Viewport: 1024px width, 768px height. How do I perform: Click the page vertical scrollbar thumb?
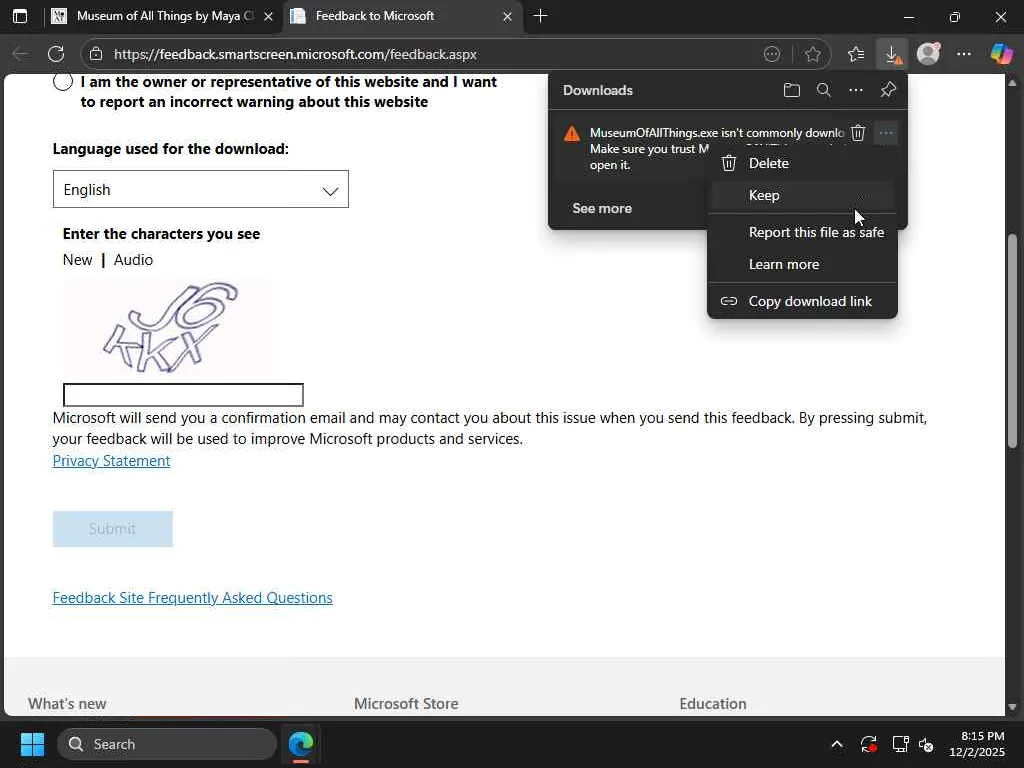coord(1012,340)
